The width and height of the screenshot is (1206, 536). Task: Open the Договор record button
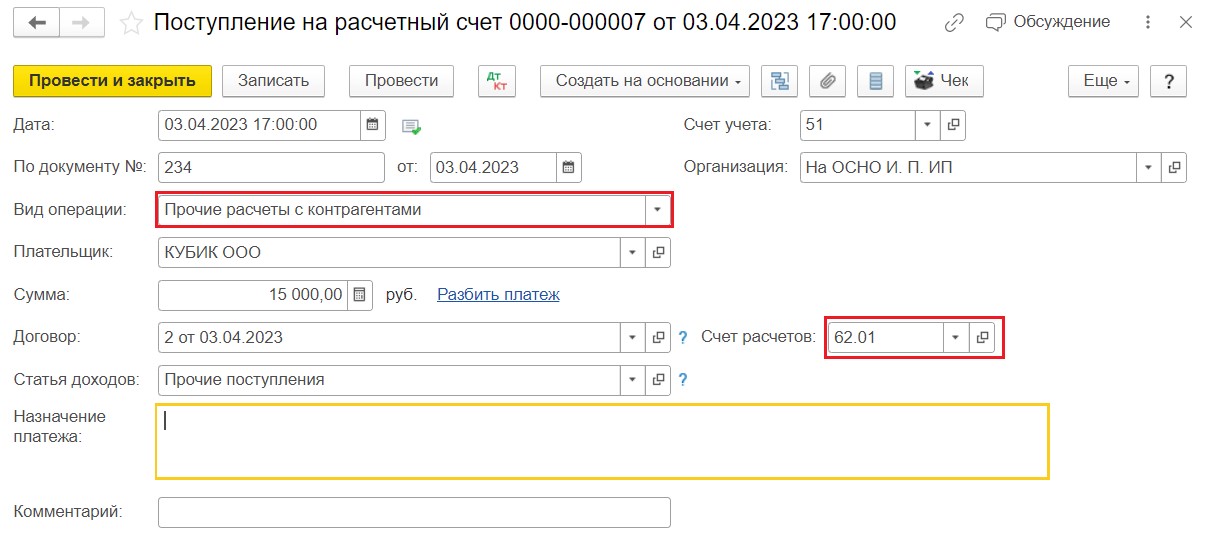pos(658,338)
